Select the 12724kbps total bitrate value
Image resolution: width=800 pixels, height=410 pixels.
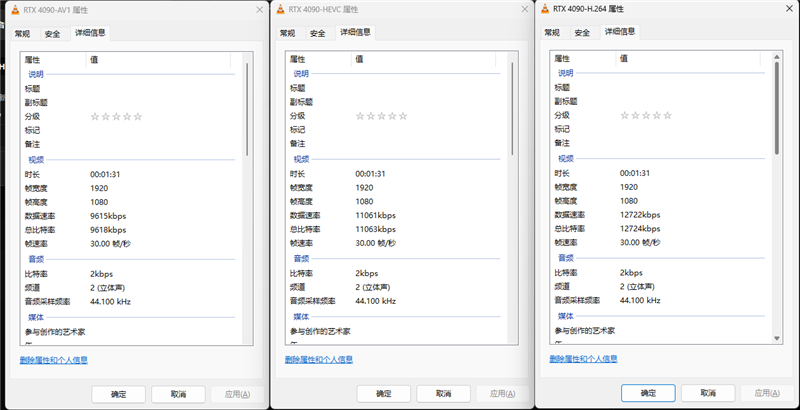(640, 228)
